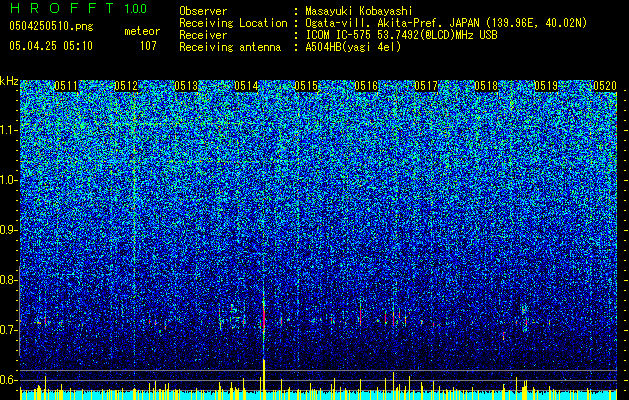Click the 0512 time marker
Image resolution: width=629 pixels, height=400 pixels.
[x=126, y=86]
